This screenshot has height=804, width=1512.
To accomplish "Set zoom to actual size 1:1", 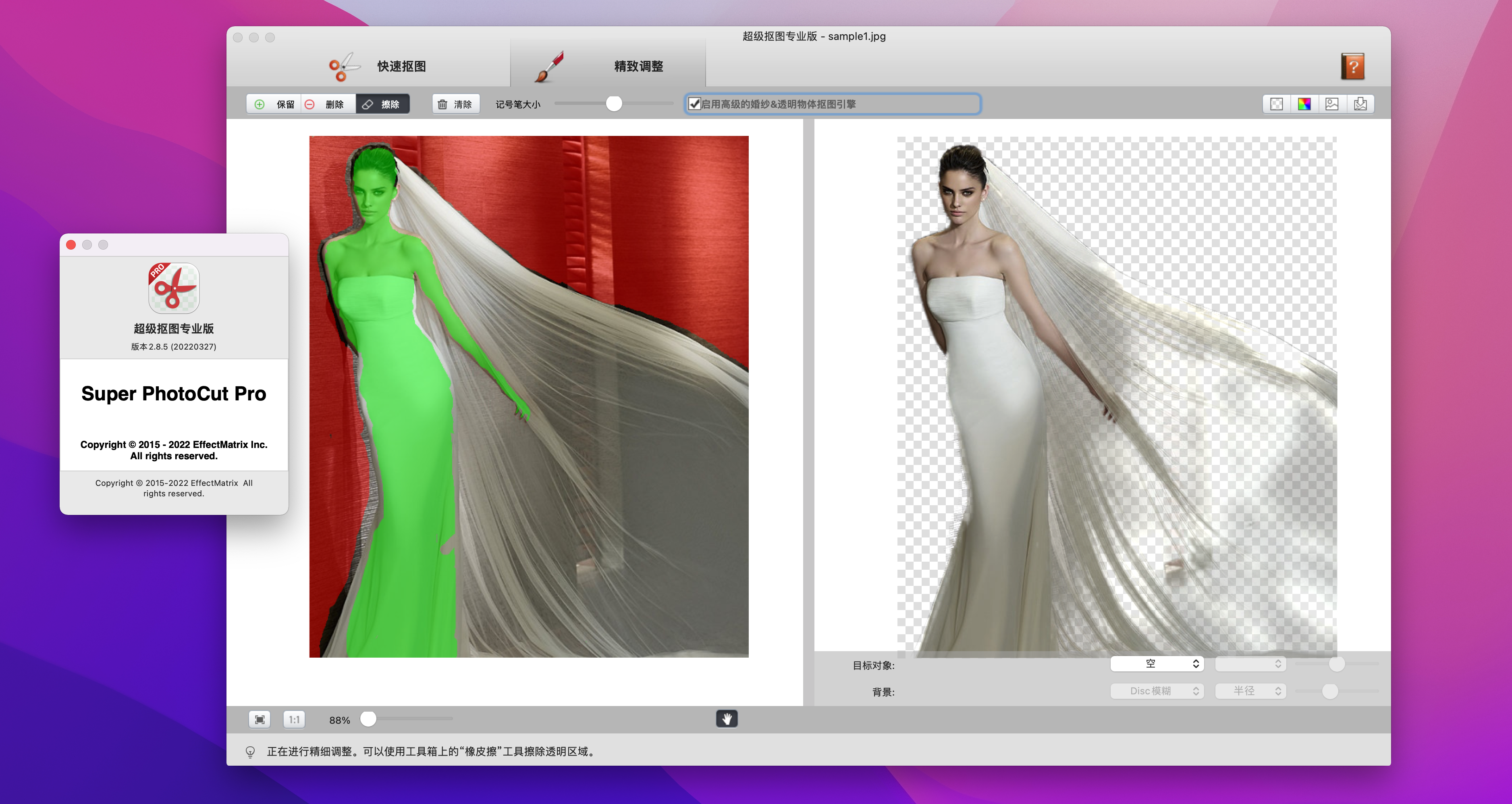I will point(294,719).
